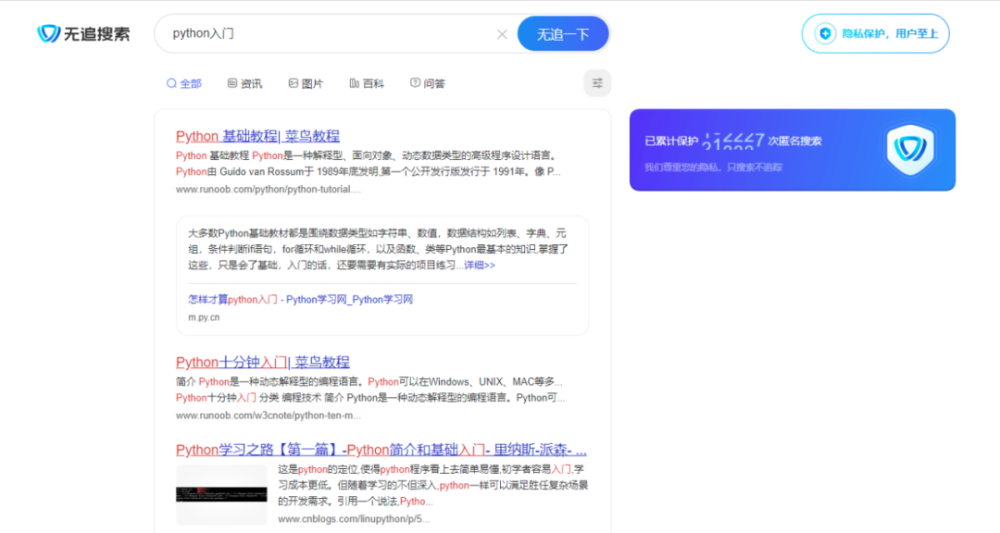1000x533 pixels.
Task: Open result Python十分钟入门| 菜鸟教程
Action: [x=263, y=362]
